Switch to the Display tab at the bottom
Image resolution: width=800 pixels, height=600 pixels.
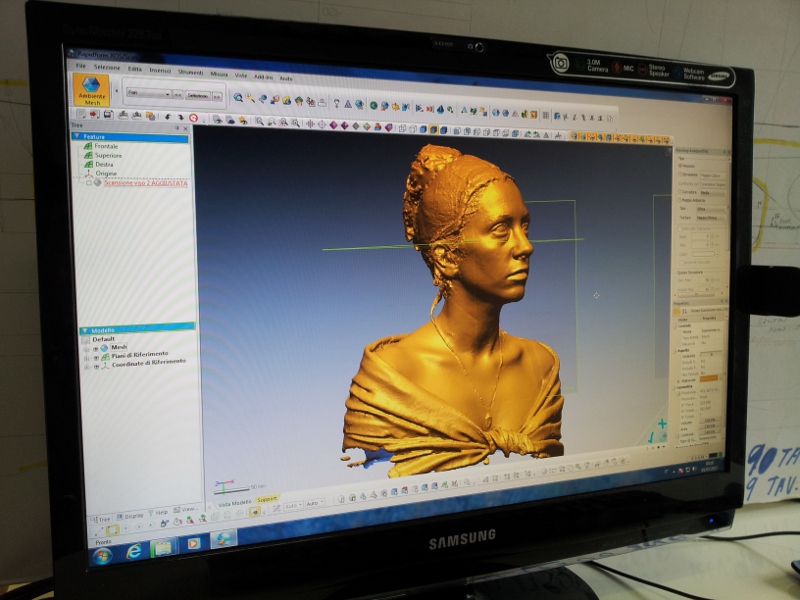(x=130, y=516)
